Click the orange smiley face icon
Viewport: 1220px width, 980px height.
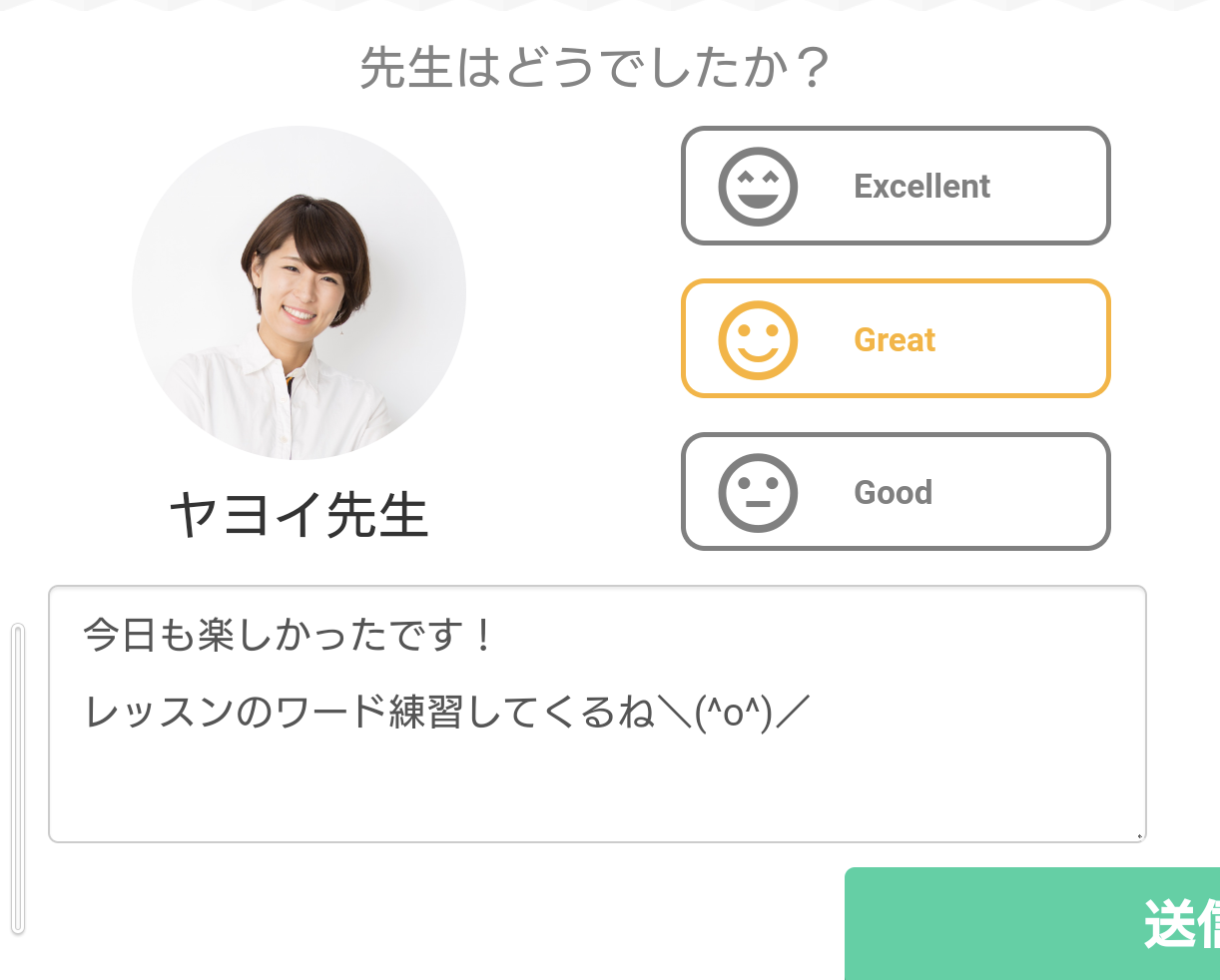(758, 340)
